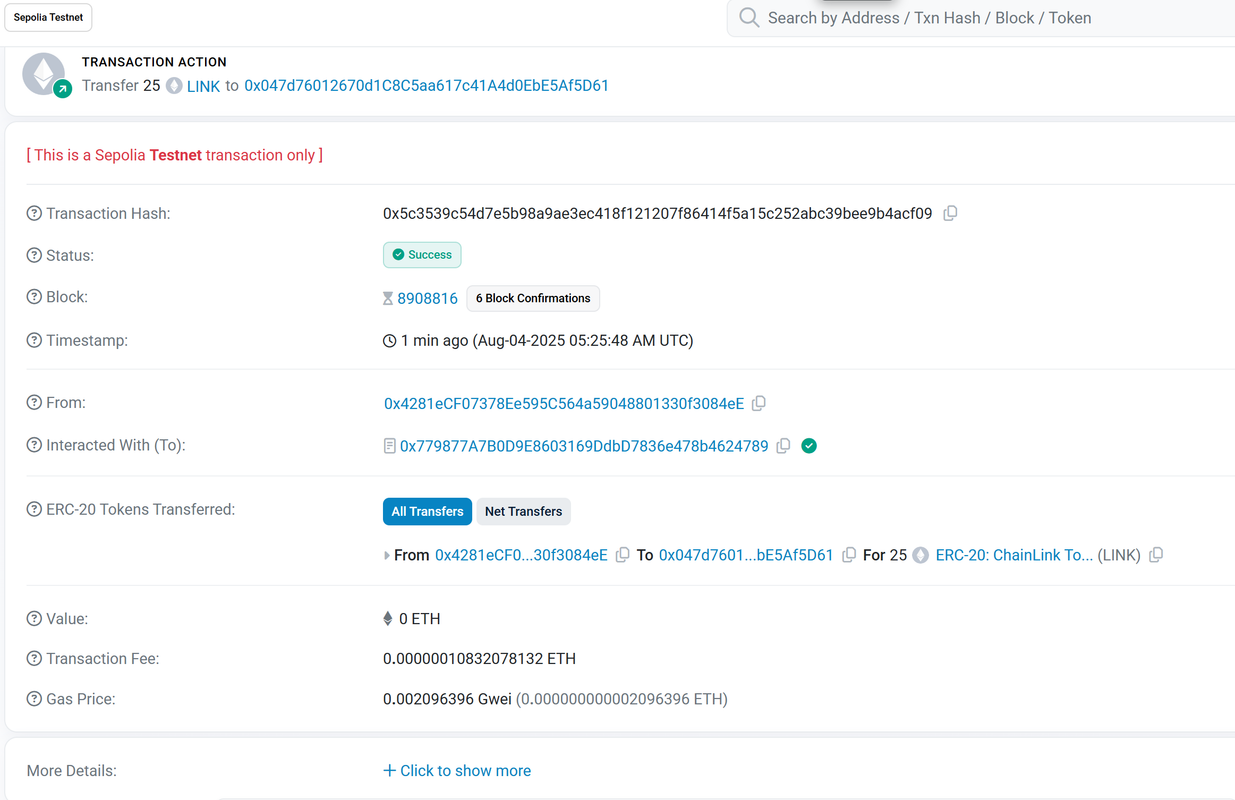
Task: Copy the shortened To address in token transfer row
Action: [849, 555]
